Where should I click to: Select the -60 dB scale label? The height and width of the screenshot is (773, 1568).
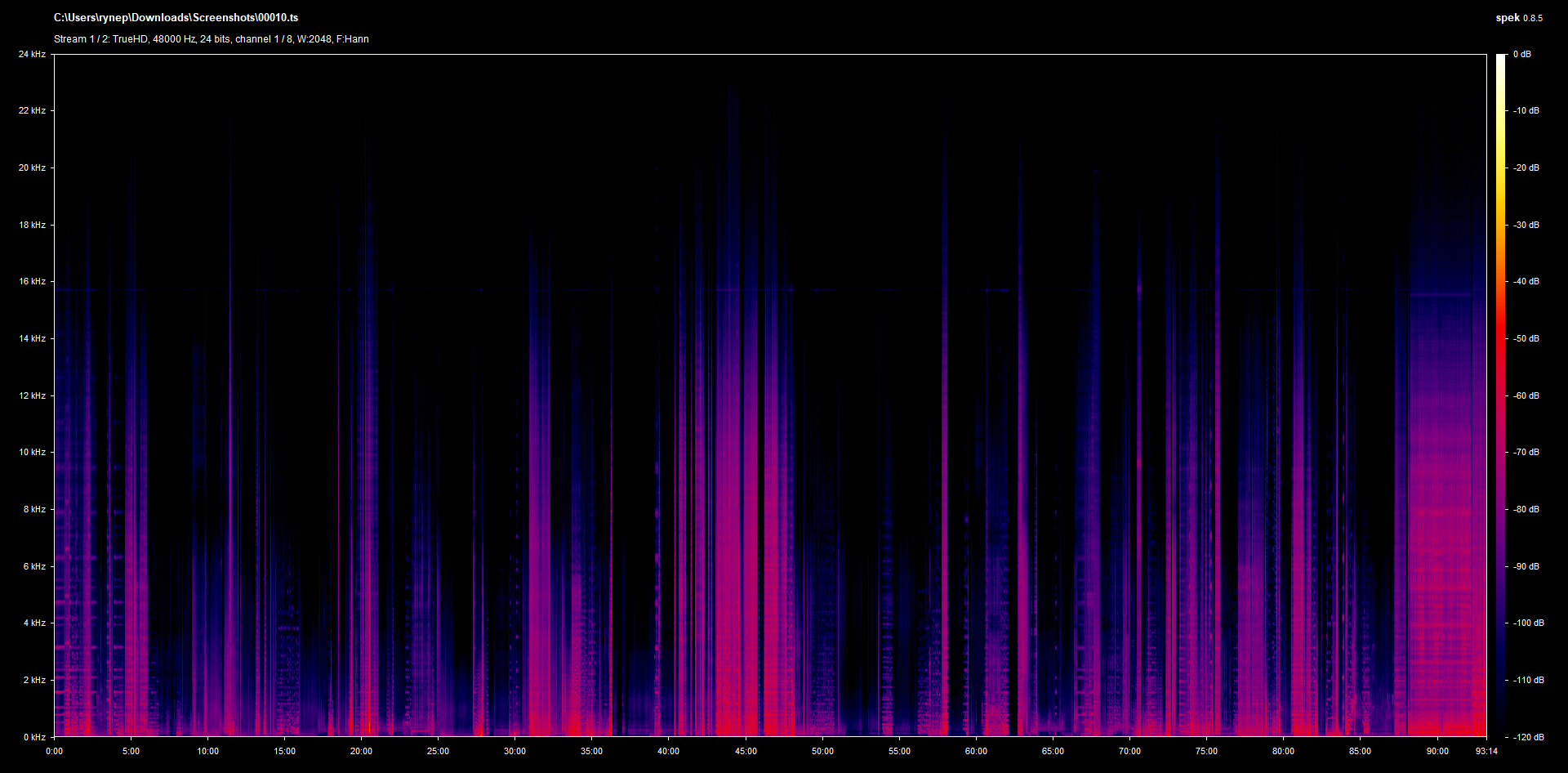coord(1526,395)
